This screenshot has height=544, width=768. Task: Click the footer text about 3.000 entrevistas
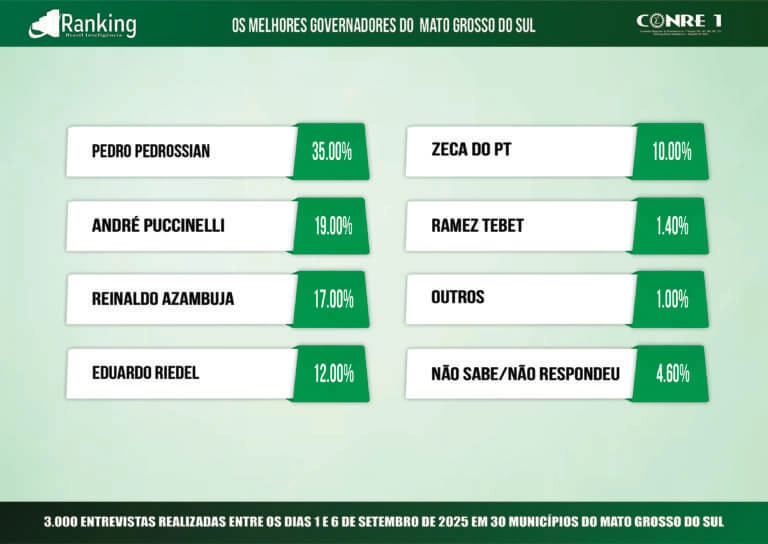tap(383, 522)
